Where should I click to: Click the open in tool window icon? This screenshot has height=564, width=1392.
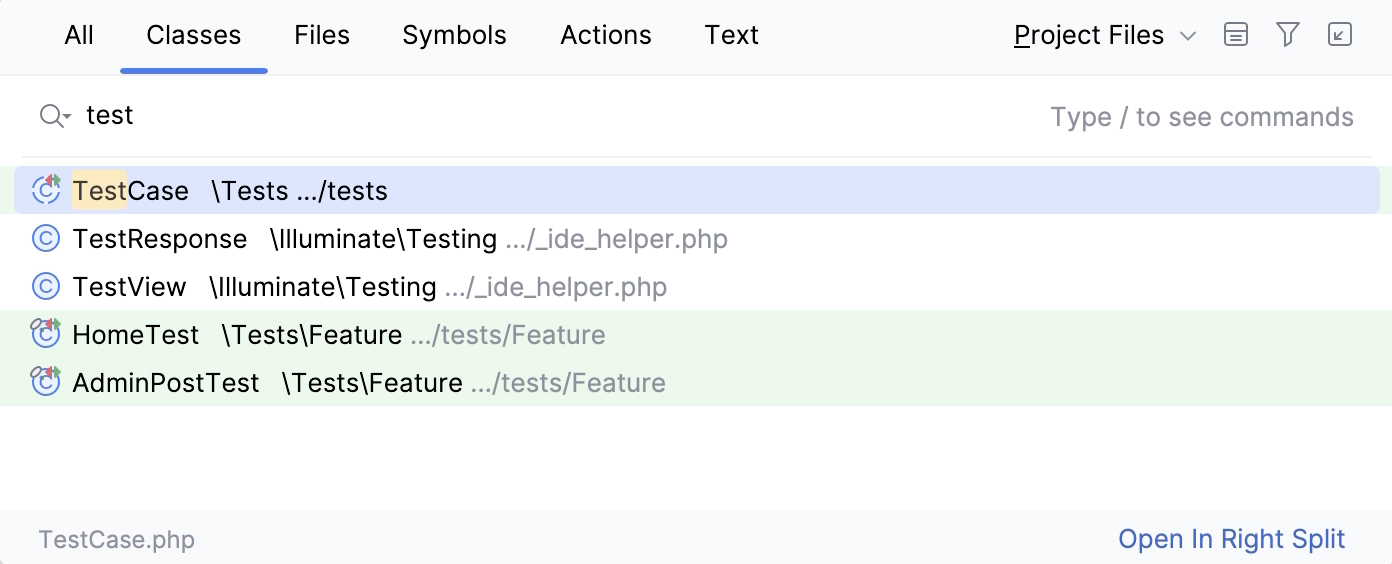(x=1340, y=35)
